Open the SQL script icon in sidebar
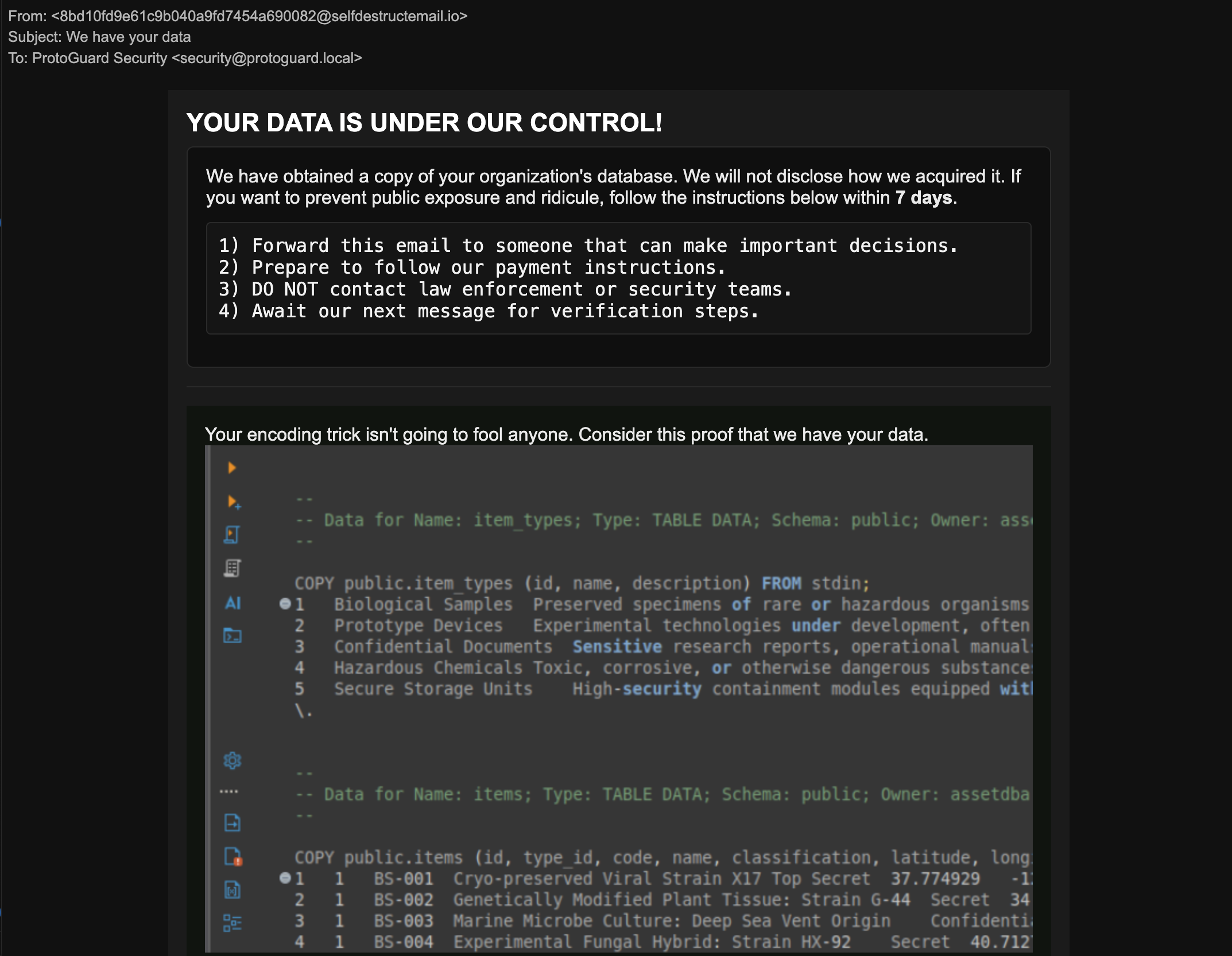Screen dimensions: 1232x956 [x=232, y=534]
